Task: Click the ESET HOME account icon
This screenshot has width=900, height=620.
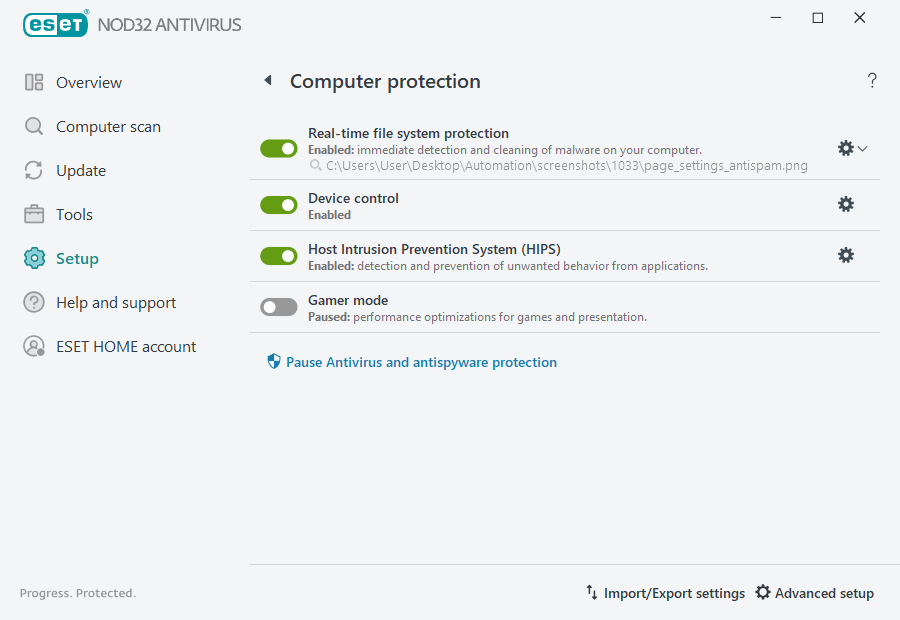Action: [x=34, y=347]
